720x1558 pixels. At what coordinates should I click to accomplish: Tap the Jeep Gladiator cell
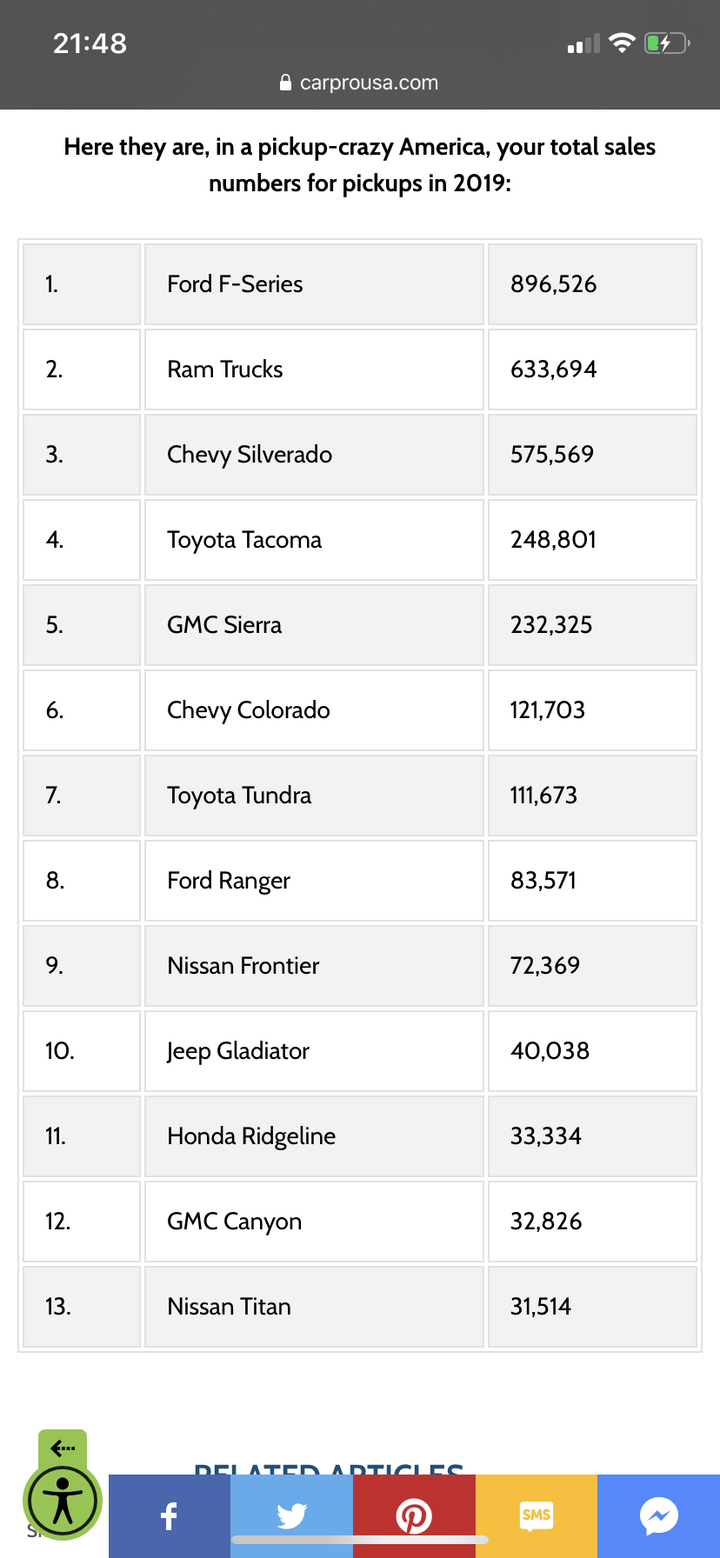(x=314, y=1051)
